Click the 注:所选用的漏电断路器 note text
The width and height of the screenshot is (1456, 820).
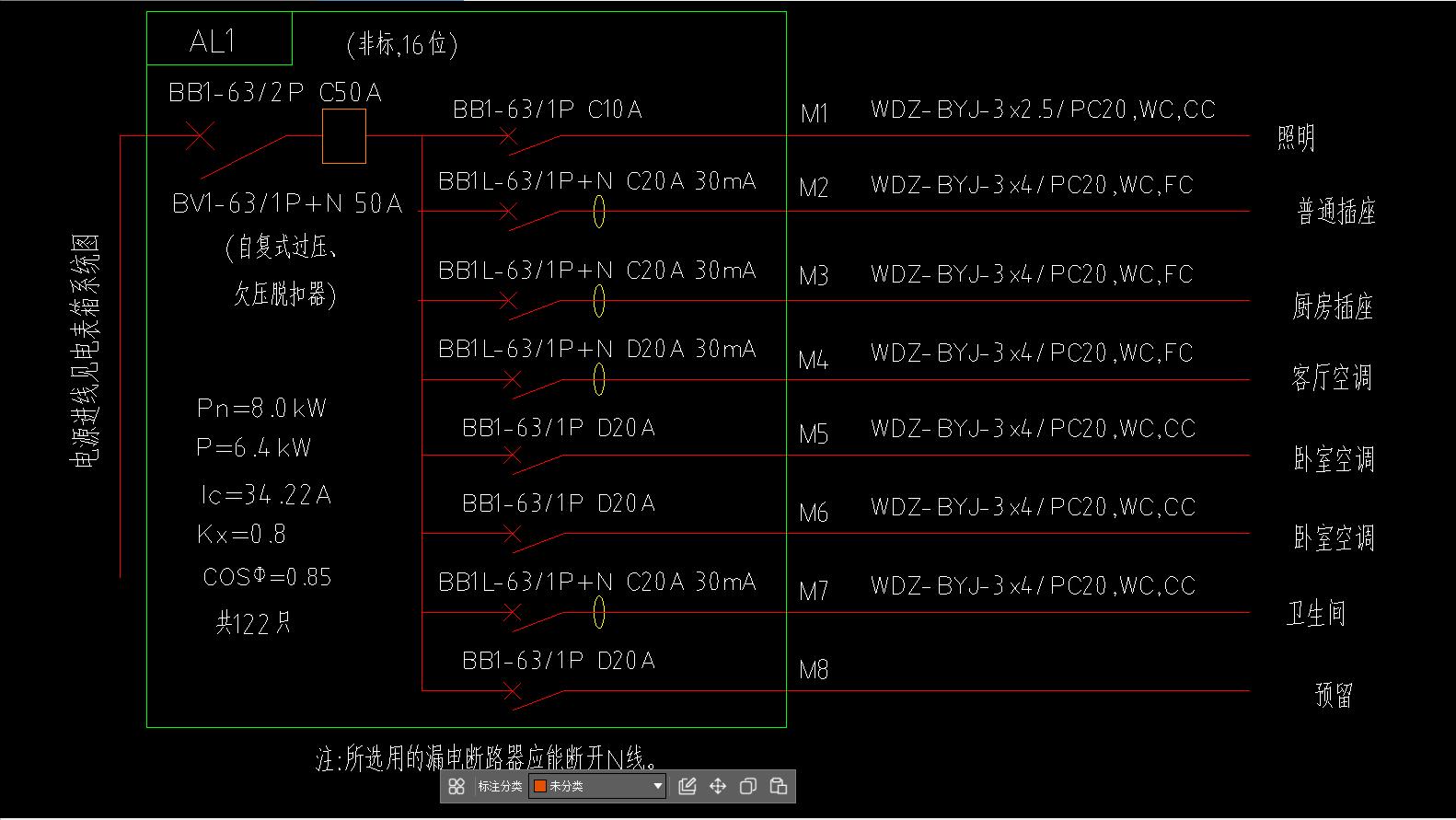(488, 758)
